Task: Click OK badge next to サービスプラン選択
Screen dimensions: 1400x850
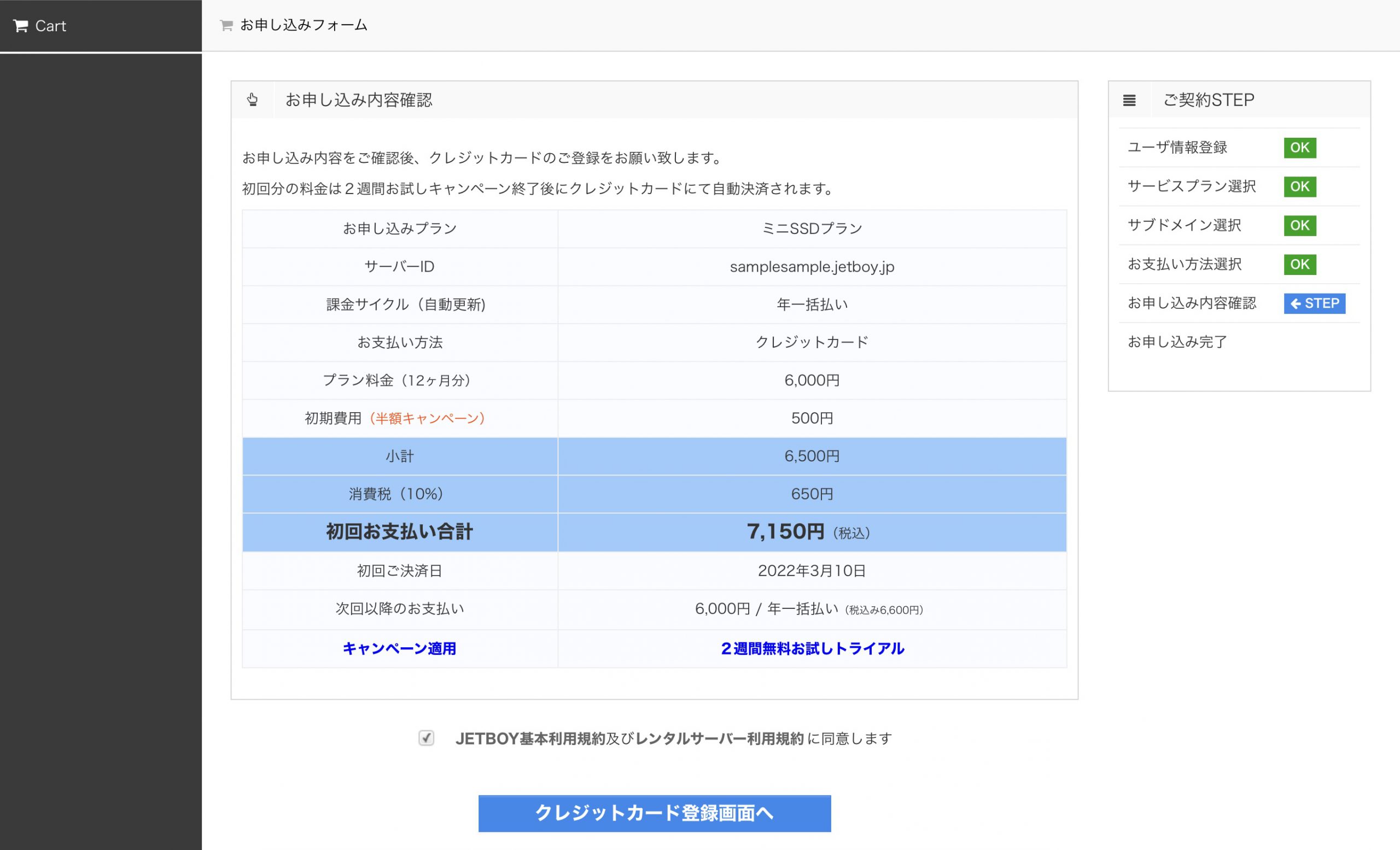Action: 1299,187
